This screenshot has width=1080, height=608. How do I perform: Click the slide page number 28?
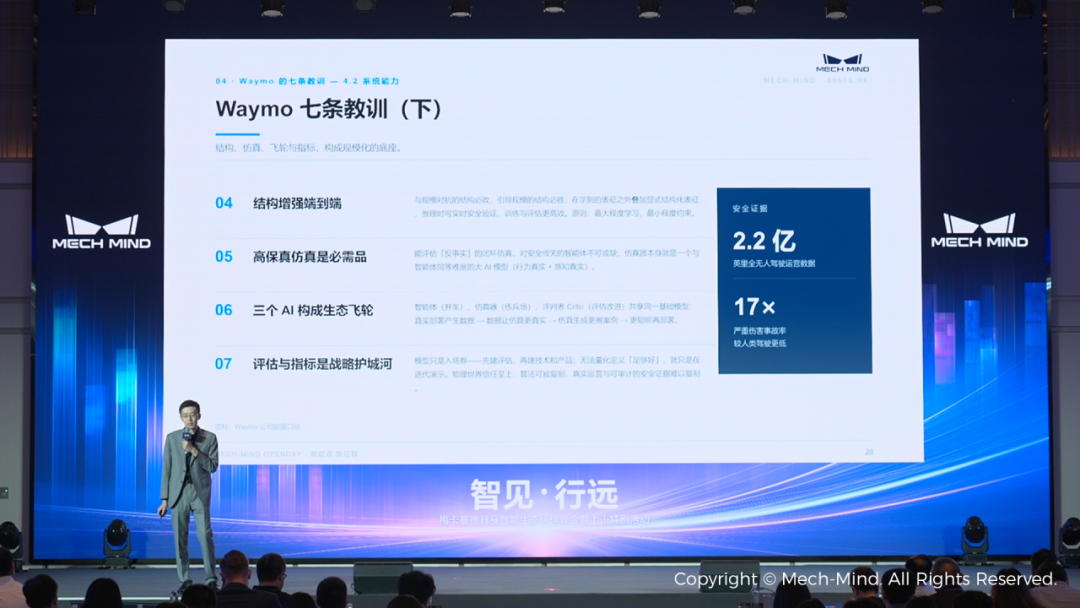[869, 452]
